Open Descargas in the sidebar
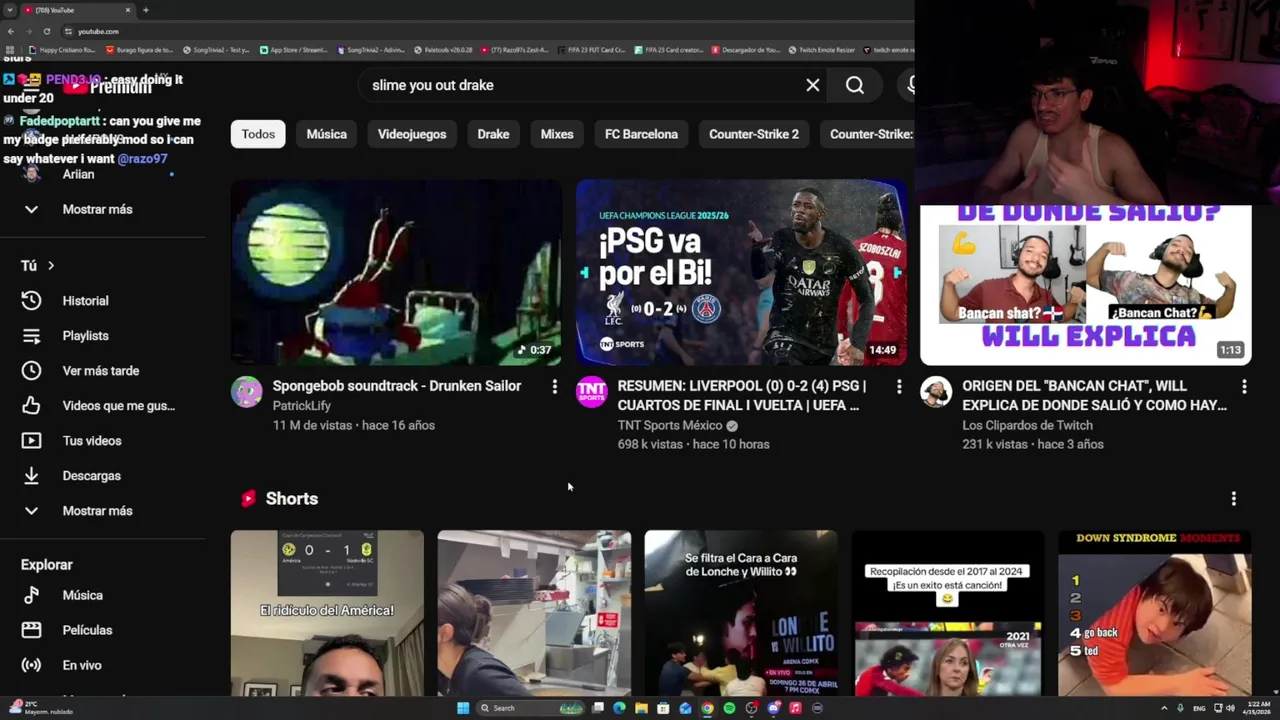Viewport: 1280px width, 720px height. pos(91,475)
